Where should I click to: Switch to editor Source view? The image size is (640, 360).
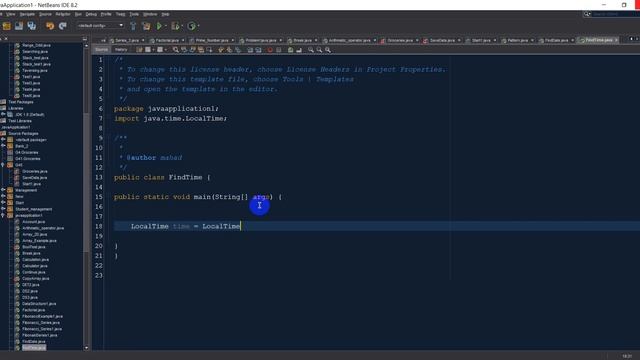click(x=102, y=50)
